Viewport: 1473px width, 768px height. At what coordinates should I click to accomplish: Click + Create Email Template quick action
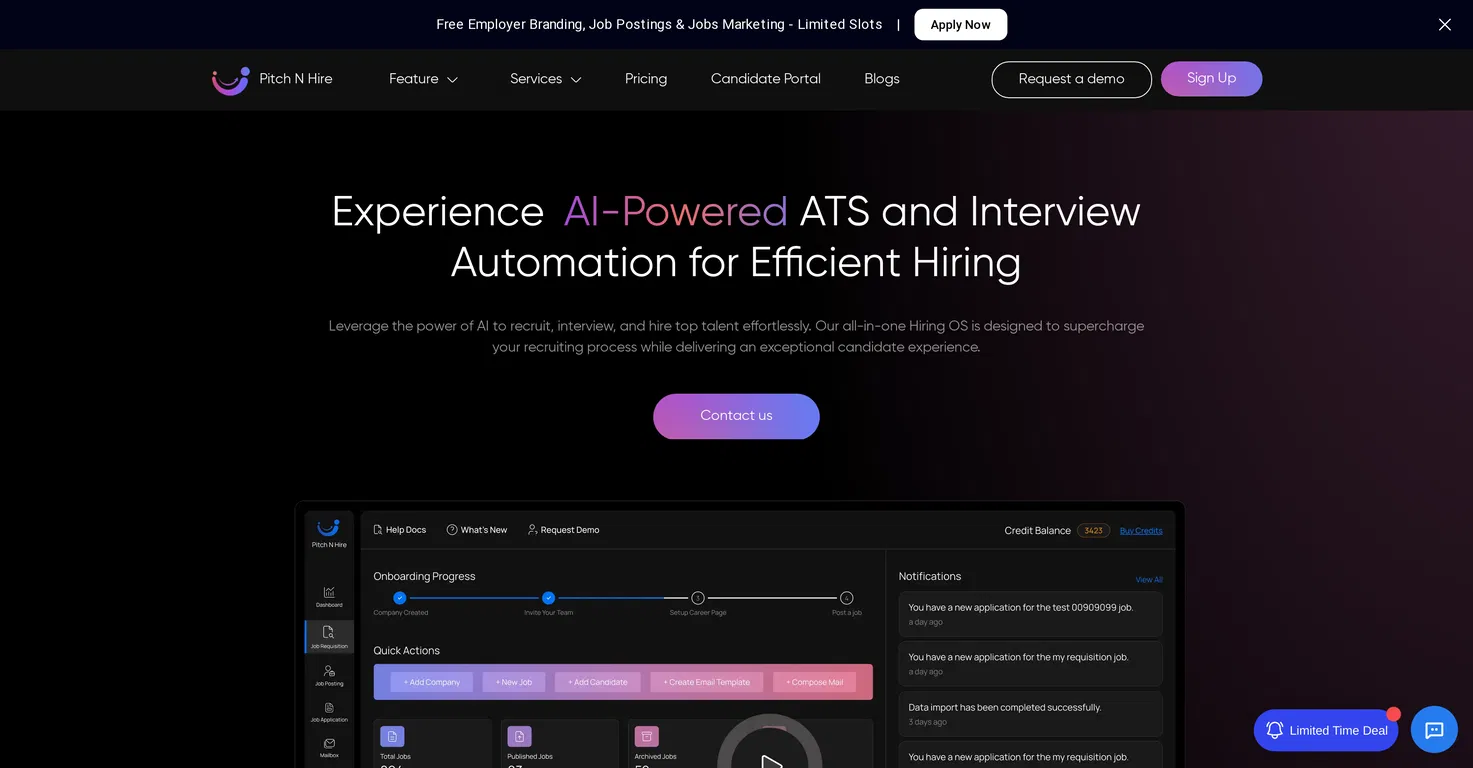pos(707,682)
